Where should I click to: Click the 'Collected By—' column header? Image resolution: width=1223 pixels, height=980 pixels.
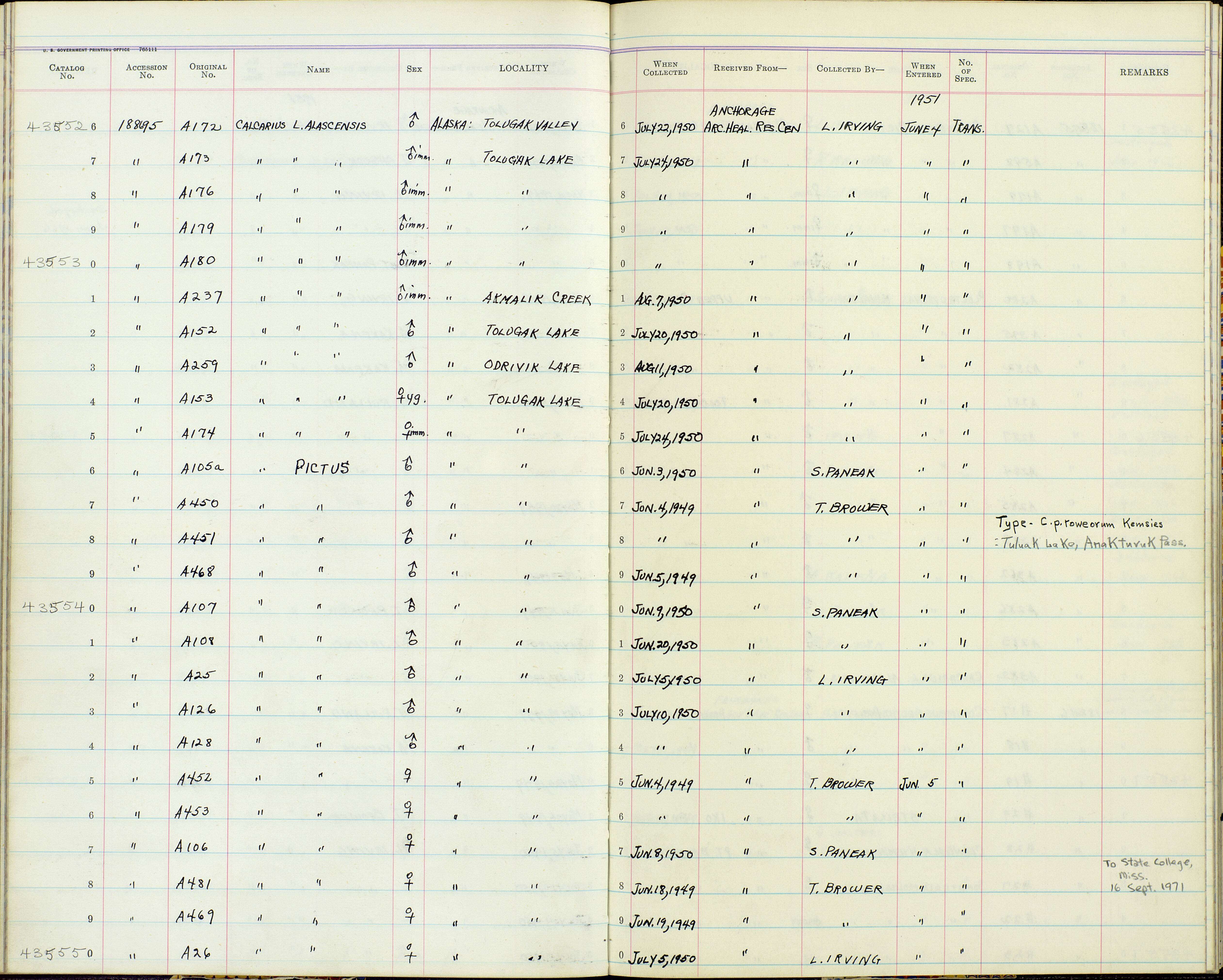click(x=850, y=69)
